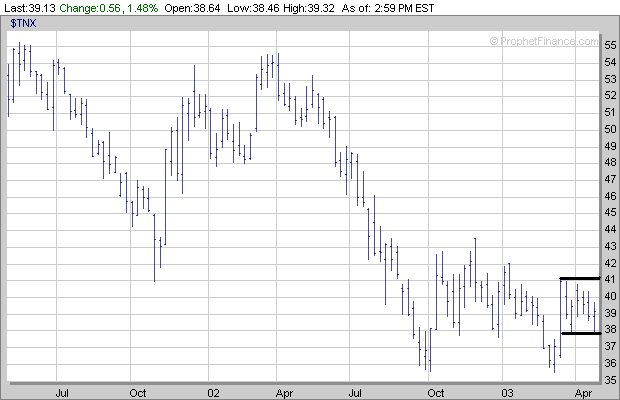This screenshot has width=620, height=400.
Task: Select the Last:39.13 price value
Action: pos(30,8)
